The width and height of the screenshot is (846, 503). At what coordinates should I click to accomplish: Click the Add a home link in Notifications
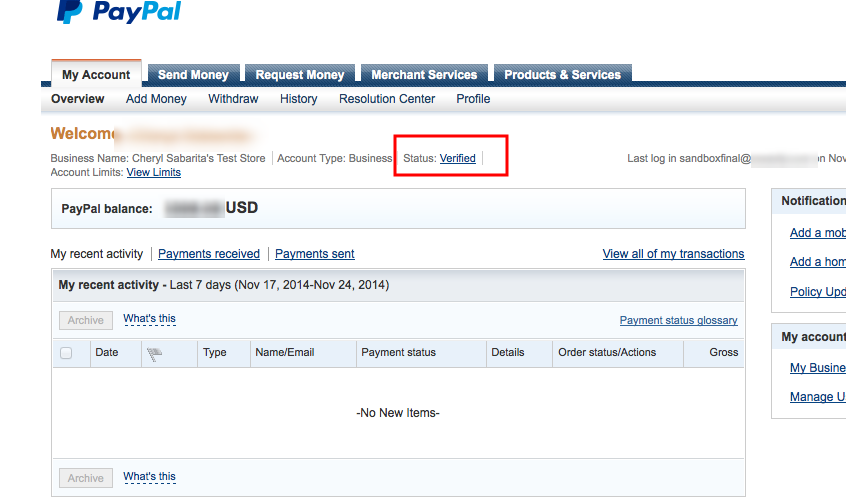[x=817, y=262]
